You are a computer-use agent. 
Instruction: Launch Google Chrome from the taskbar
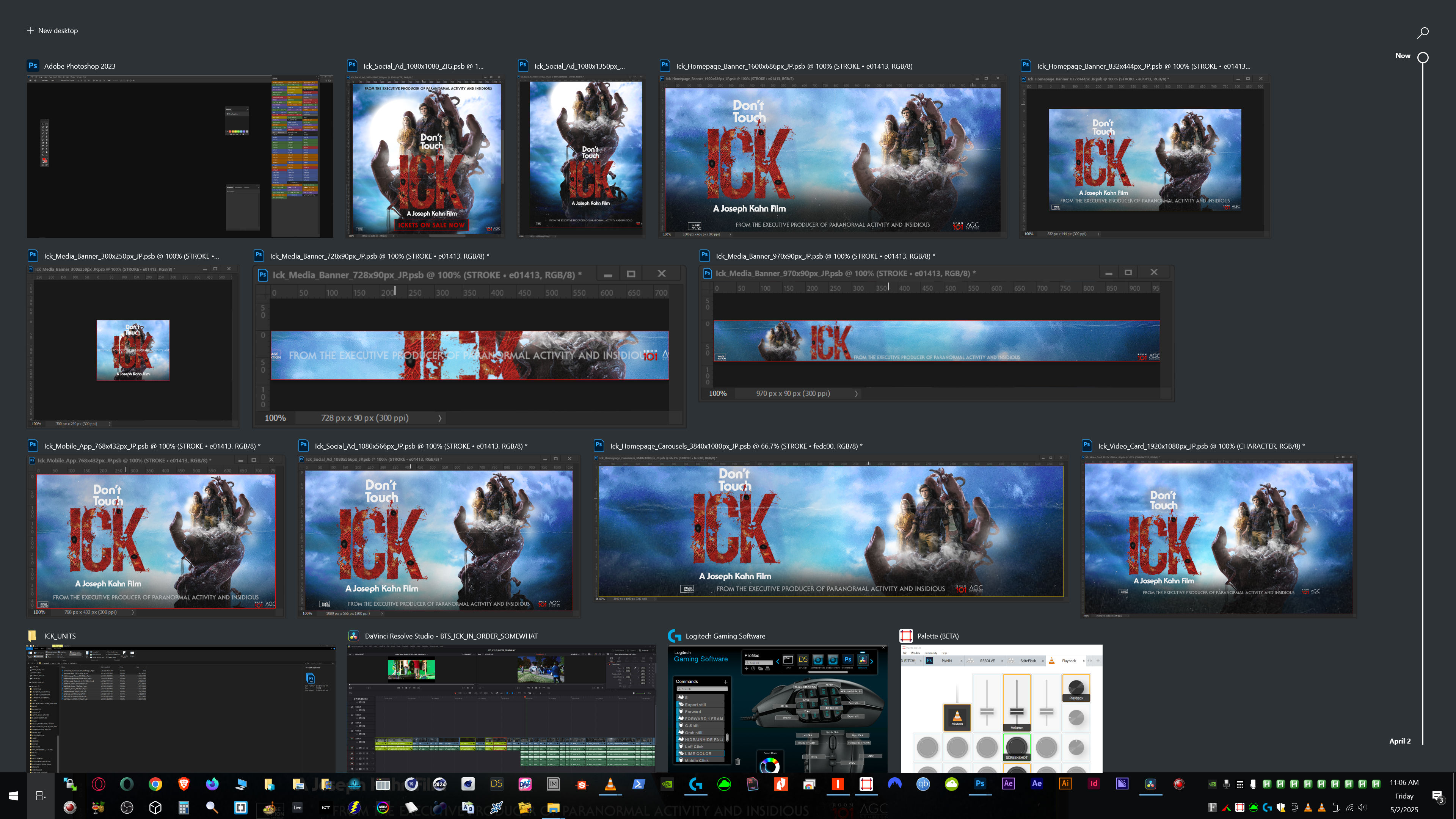click(x=155, y=783)
